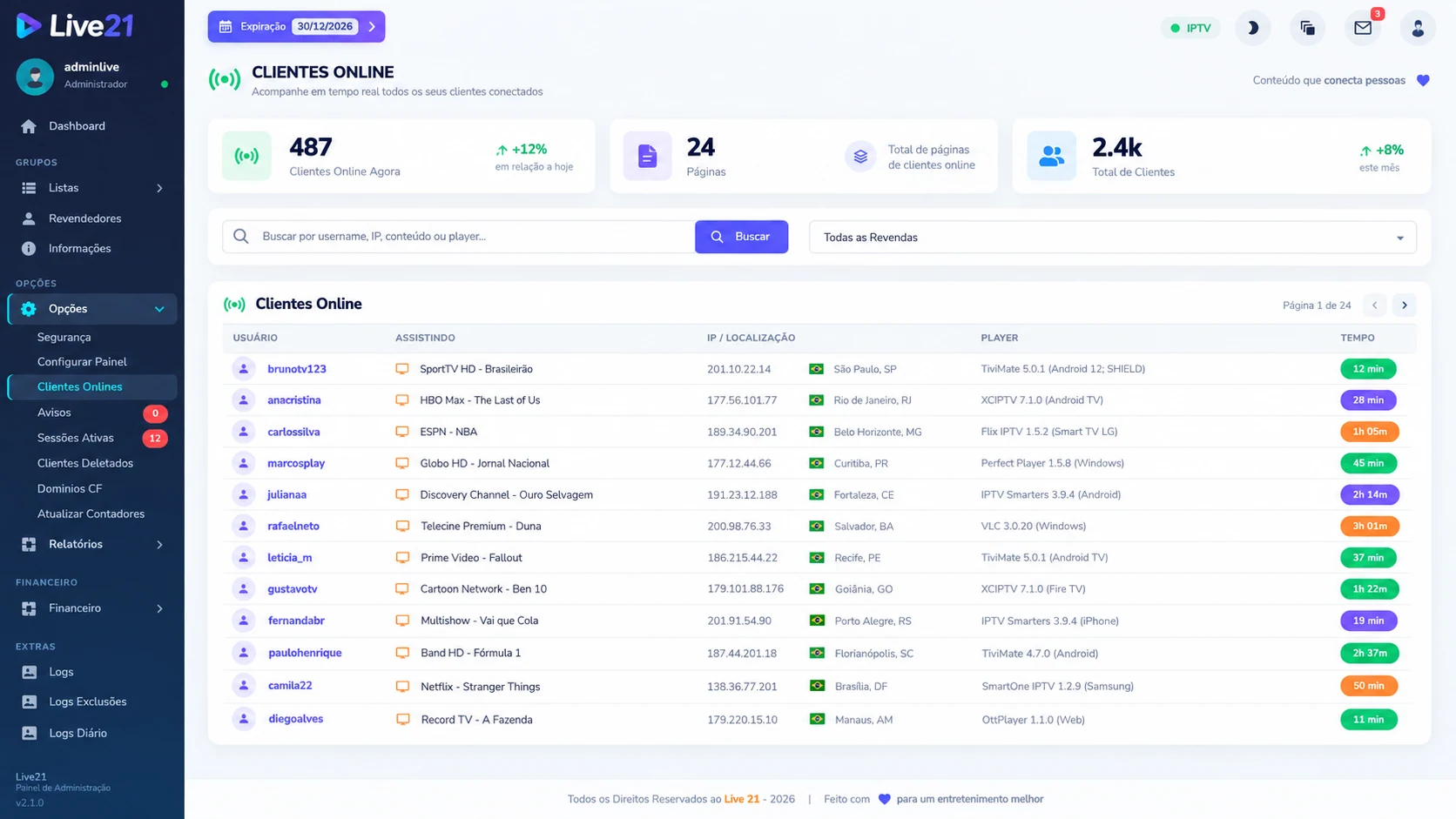Click the layers icon beside Total de páginas
Image resolution: width=1456 pixels, height=819 pixels.
[x=860, y=157]
